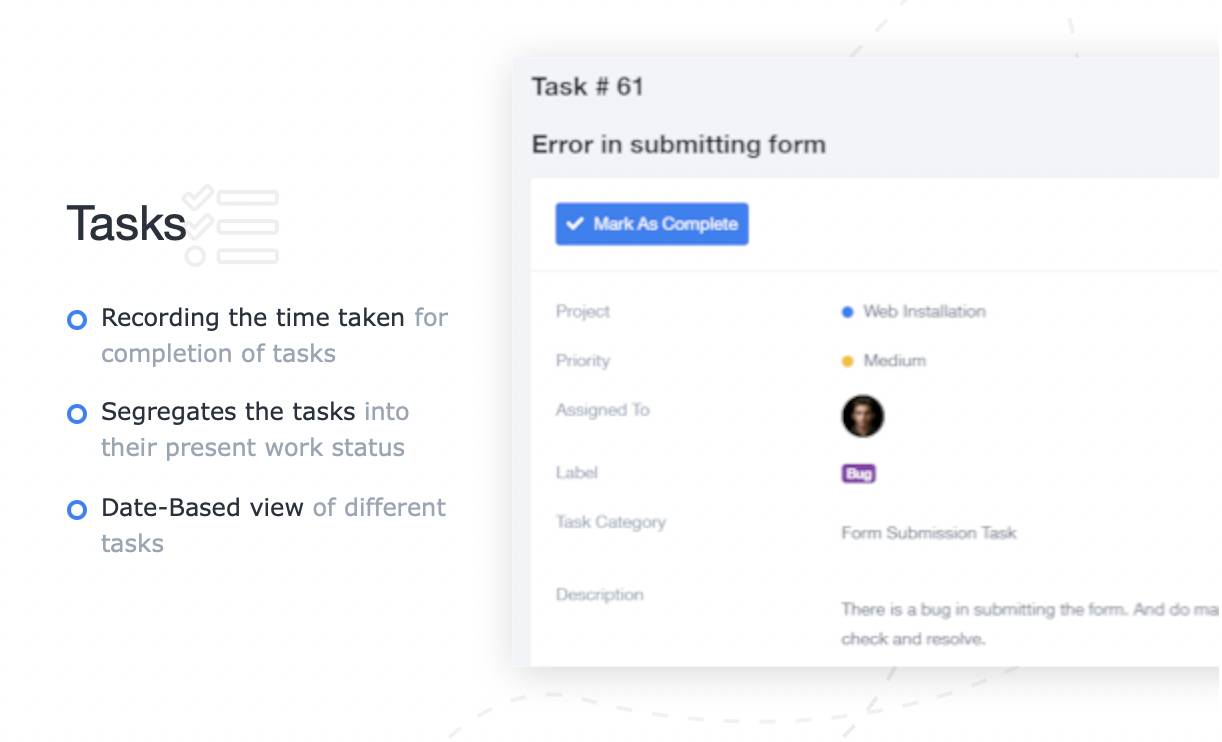1222x742 pixels.
Task: Click the checkmark icon in Mark As Complete
Action: [x=574, y=224]
